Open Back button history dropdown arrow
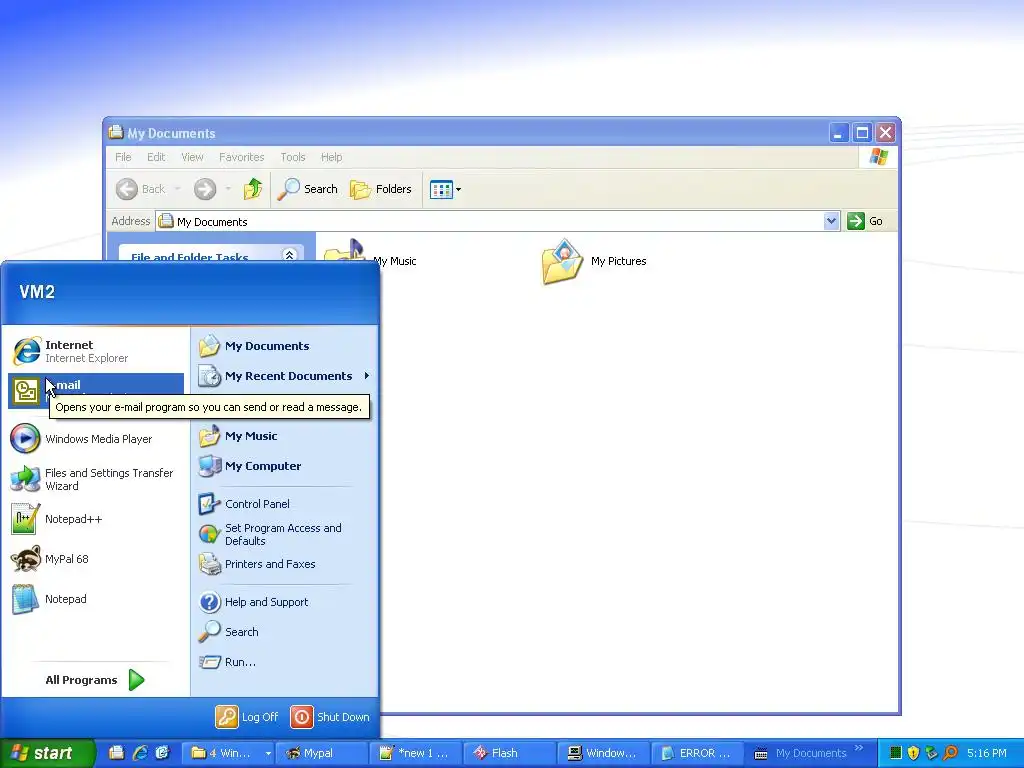This screenshot has height=768, width=1024. (178, 189)
